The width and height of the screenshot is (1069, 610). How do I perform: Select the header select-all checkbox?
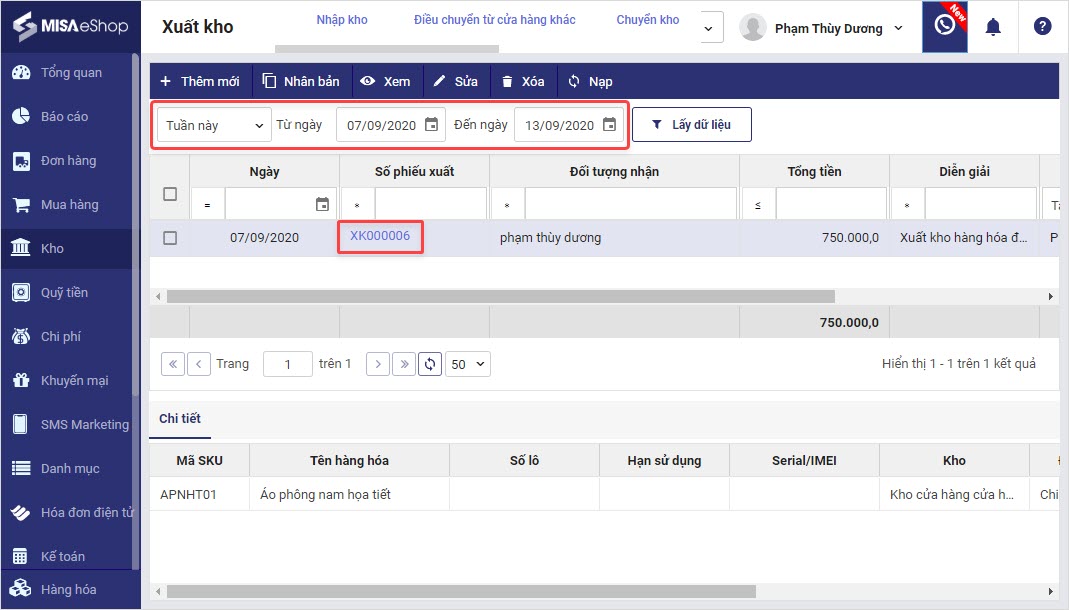point(170,194)
